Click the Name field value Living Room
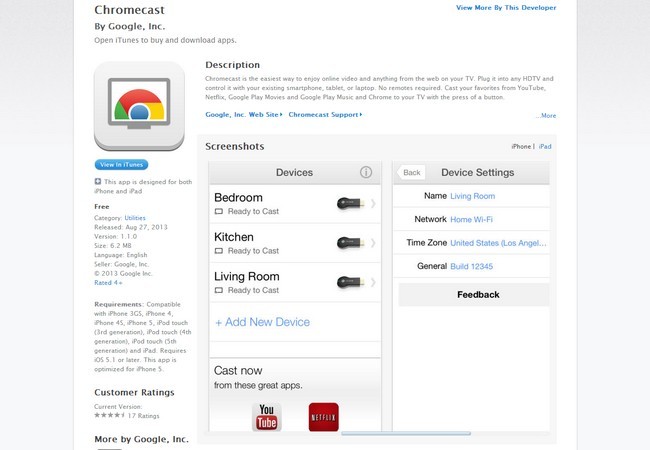Viewport: 650px width, 450px height. click(473, 196)
